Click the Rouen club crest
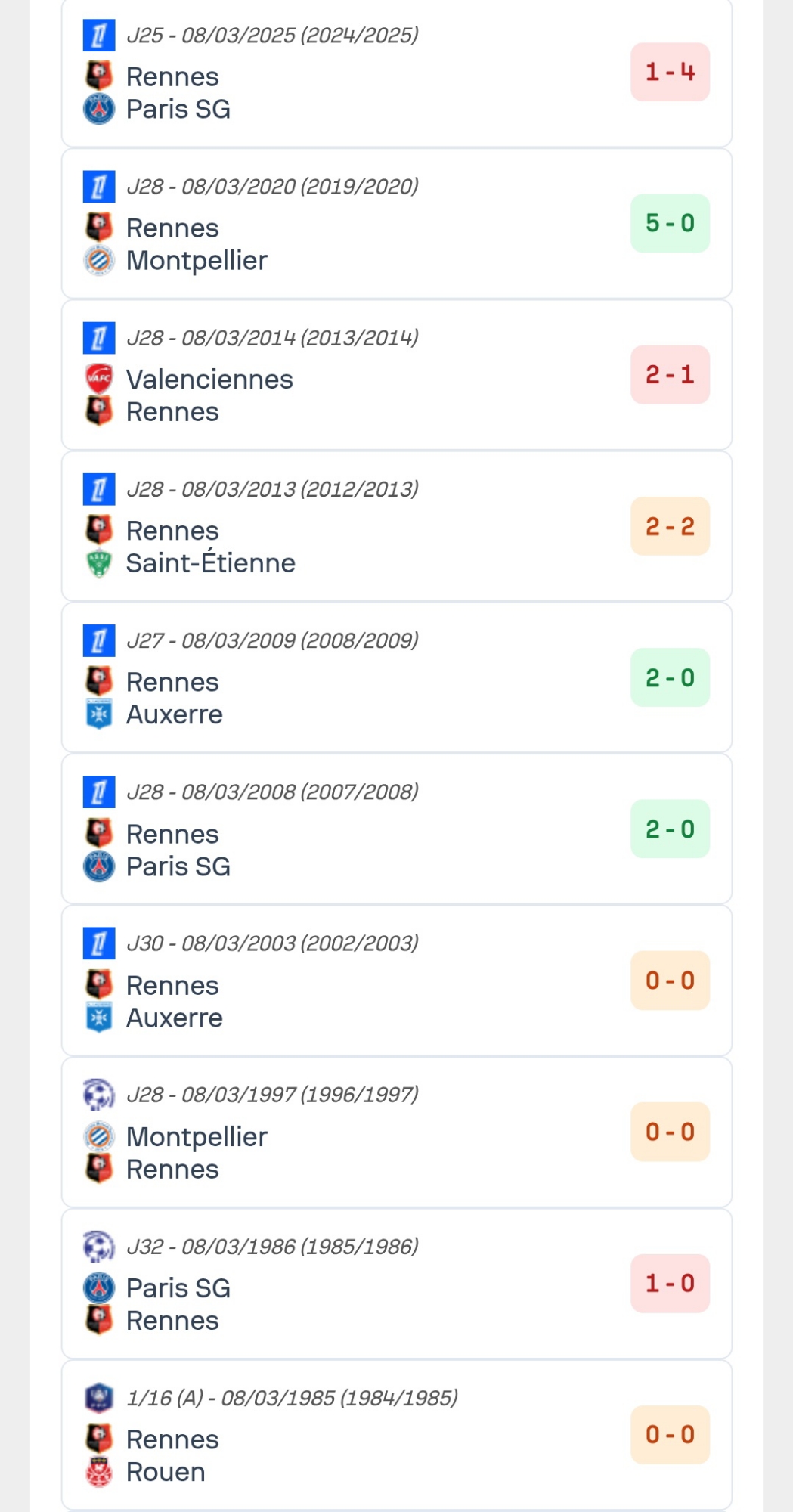Image resolution: width=793 pixels, height=1512 pixels. coord(99,1472)
